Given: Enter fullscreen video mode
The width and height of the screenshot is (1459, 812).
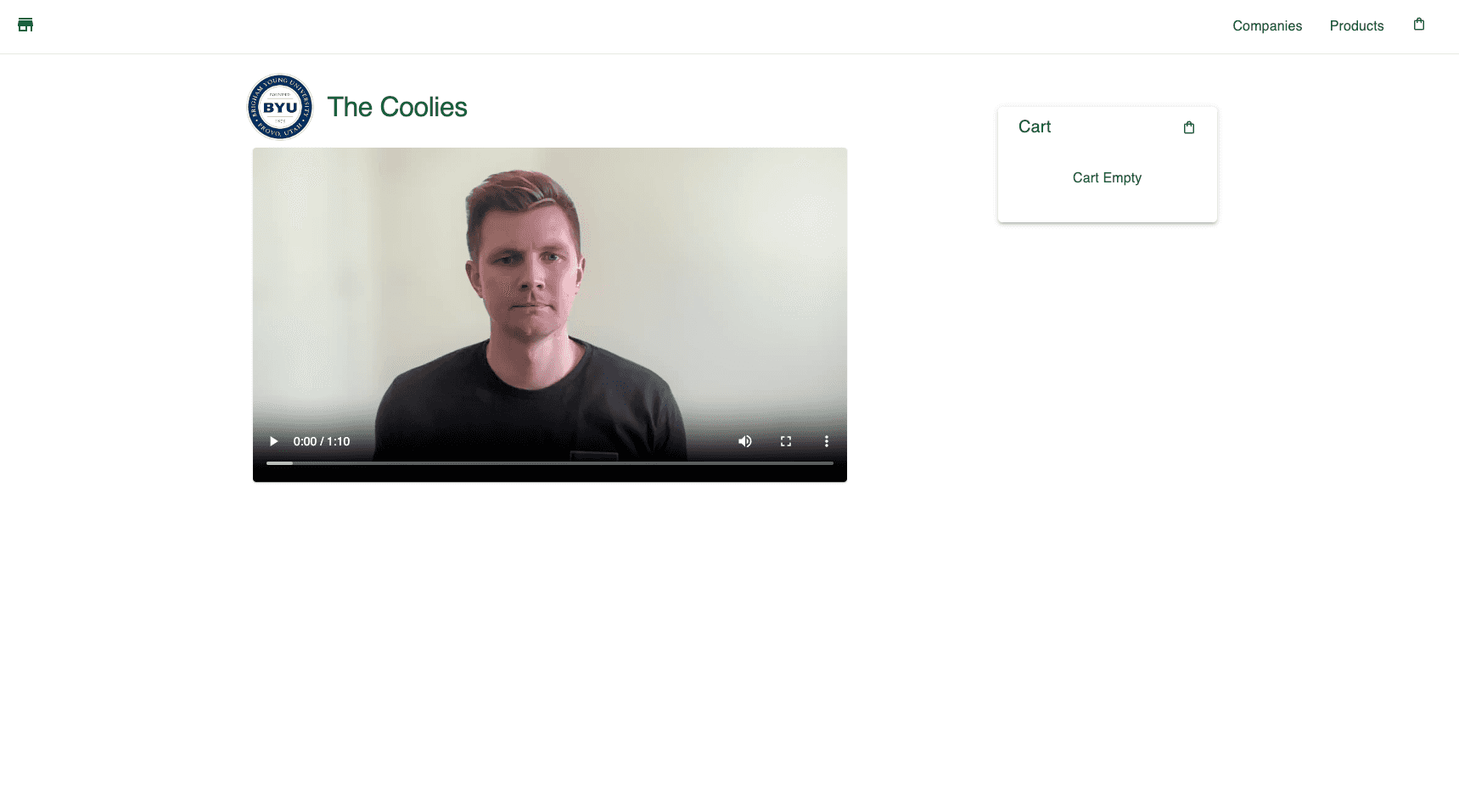Looking at the screenshot, I should (785, 441).
